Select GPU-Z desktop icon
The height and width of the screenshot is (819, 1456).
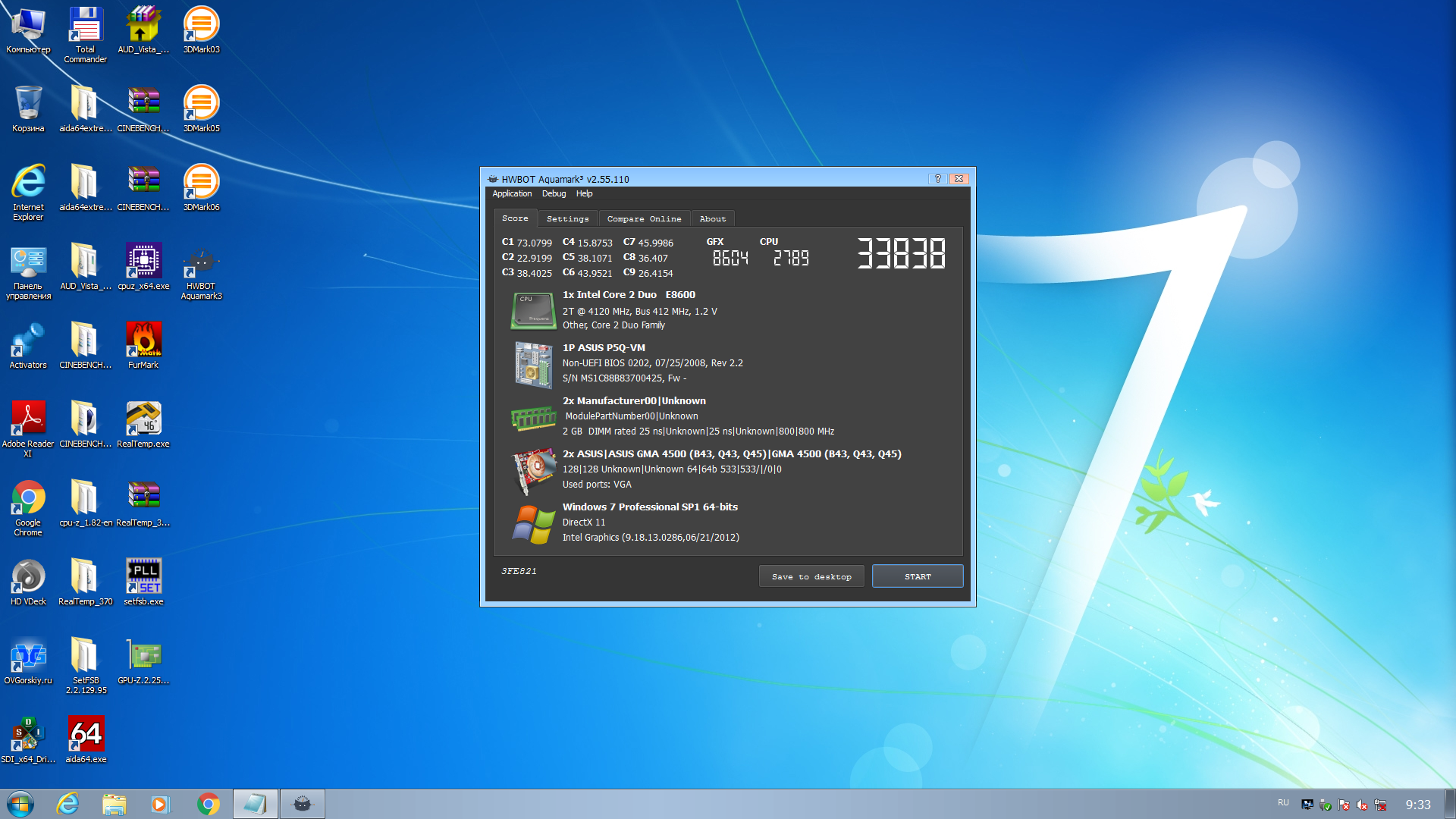coord(143,661)
